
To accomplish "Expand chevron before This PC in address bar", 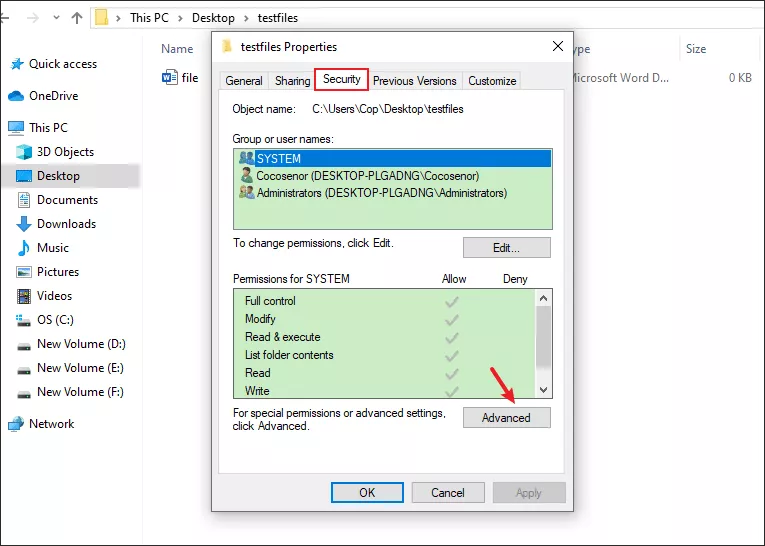I will [x=118, y=19].
